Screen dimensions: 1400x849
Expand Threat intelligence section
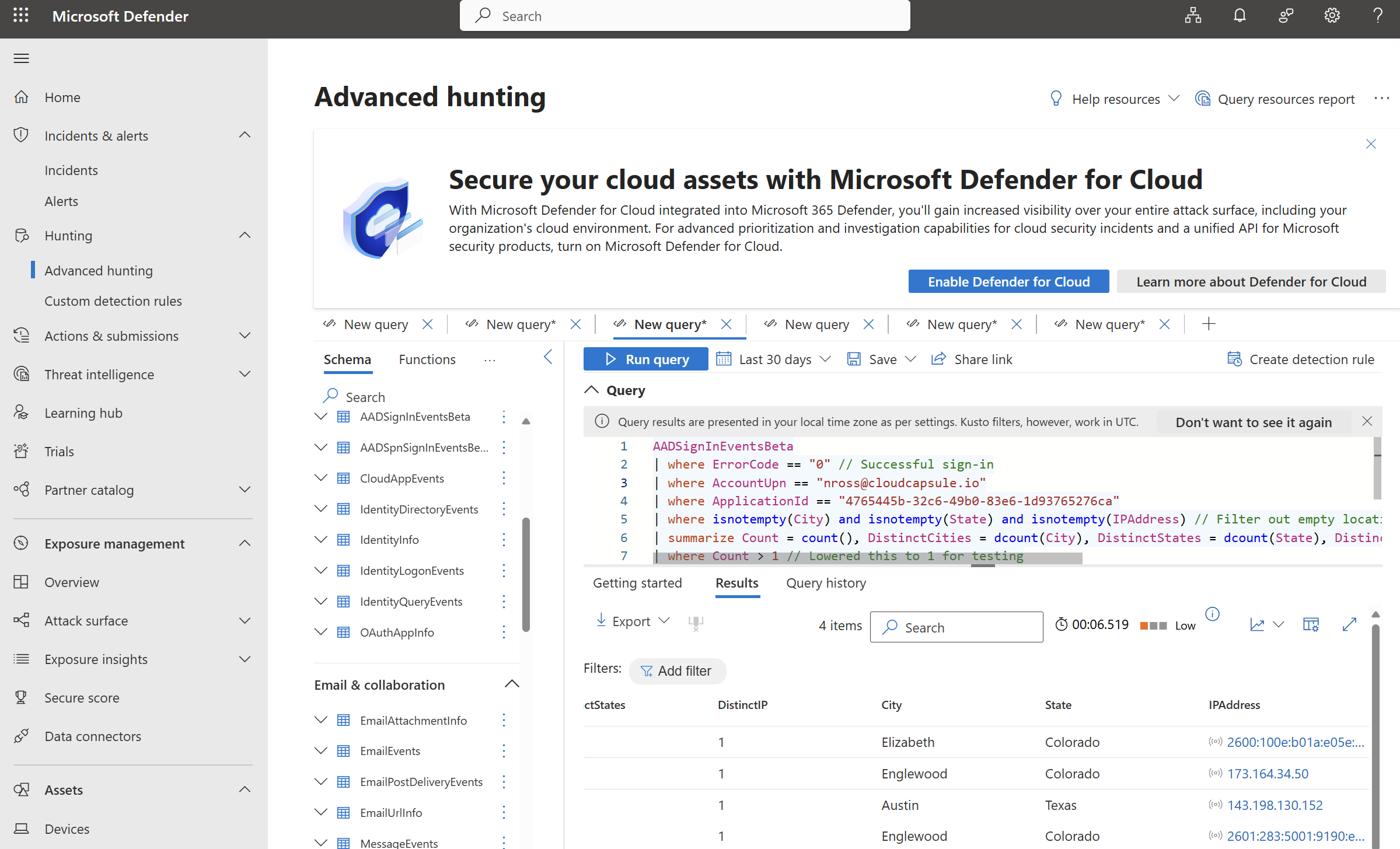pos(245,374)
